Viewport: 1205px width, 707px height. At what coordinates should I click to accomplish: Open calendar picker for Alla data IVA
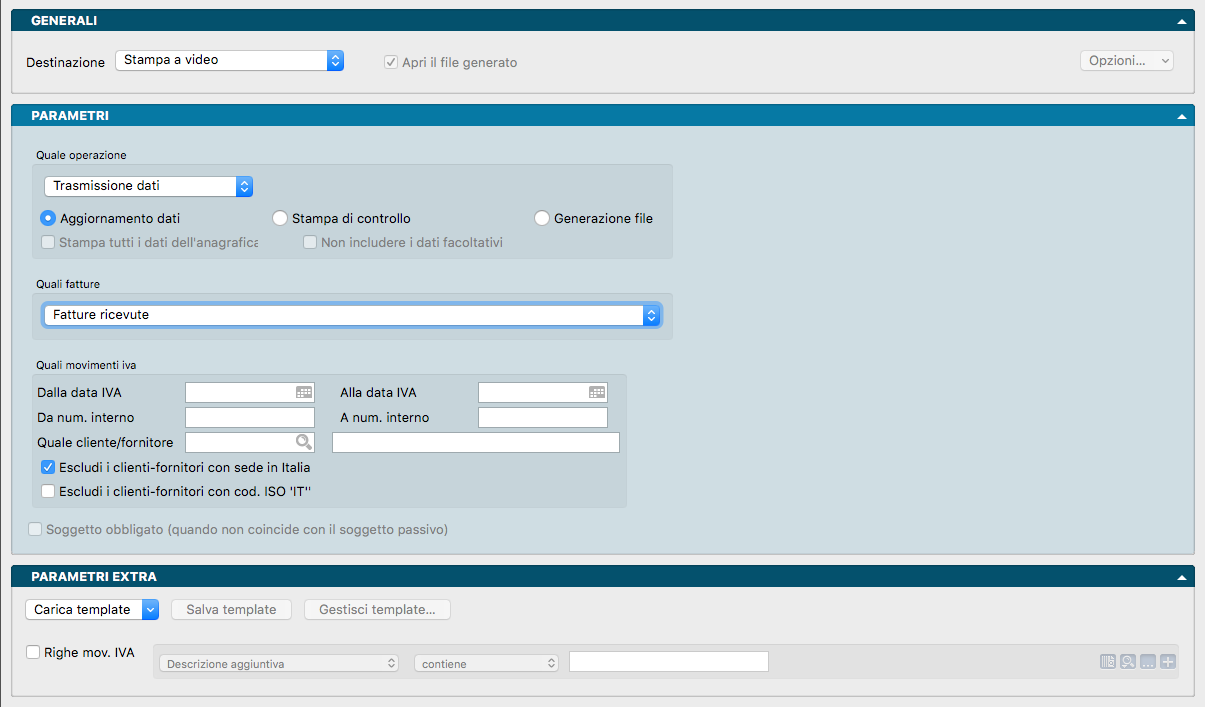[597, 393]
